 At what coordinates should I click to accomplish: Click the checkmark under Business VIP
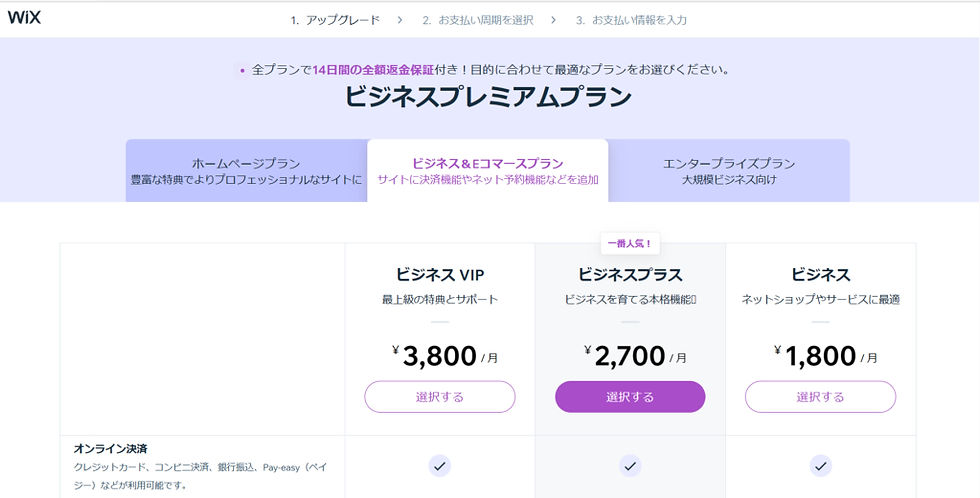point(440,465)
